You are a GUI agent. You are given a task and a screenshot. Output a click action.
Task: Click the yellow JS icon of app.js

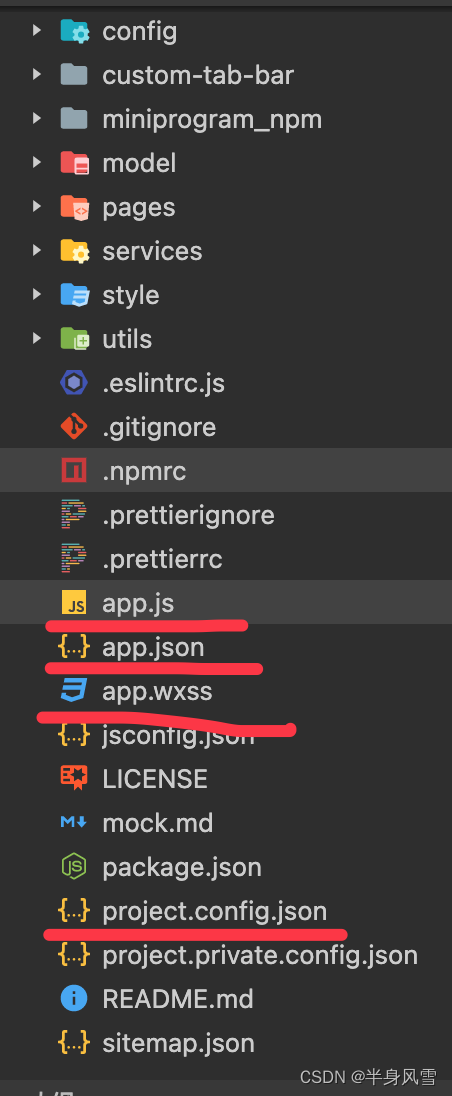point(74,603)
